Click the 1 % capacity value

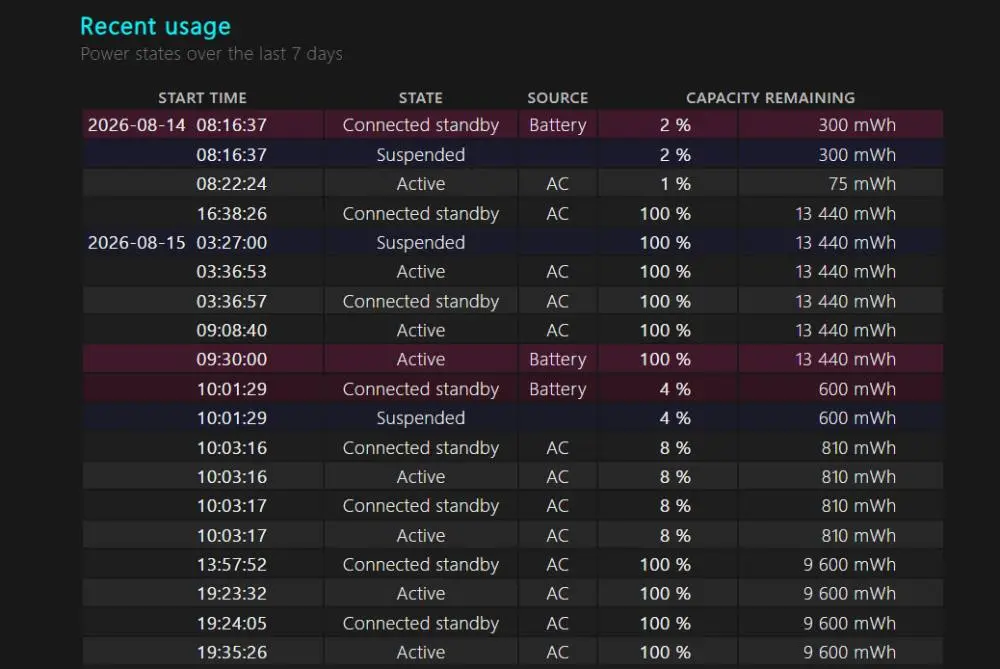pos(675,184)
